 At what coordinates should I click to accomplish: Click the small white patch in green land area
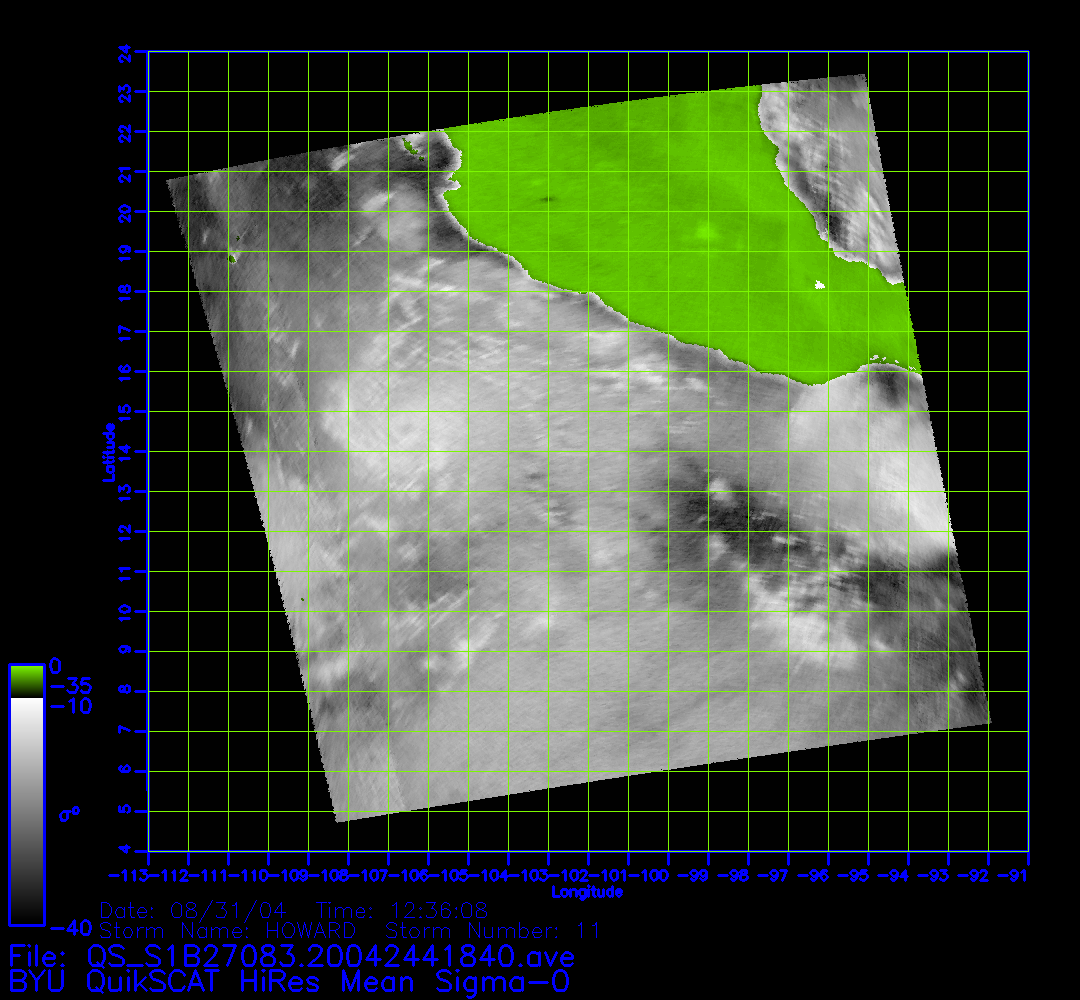pyautogui.click(x=820, y=286)
